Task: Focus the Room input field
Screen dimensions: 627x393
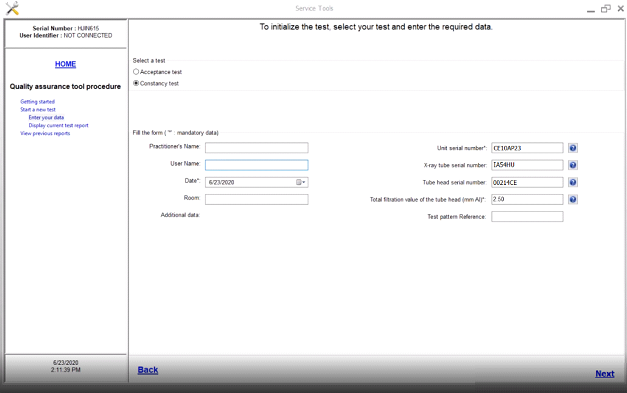Action: (257, 199)
